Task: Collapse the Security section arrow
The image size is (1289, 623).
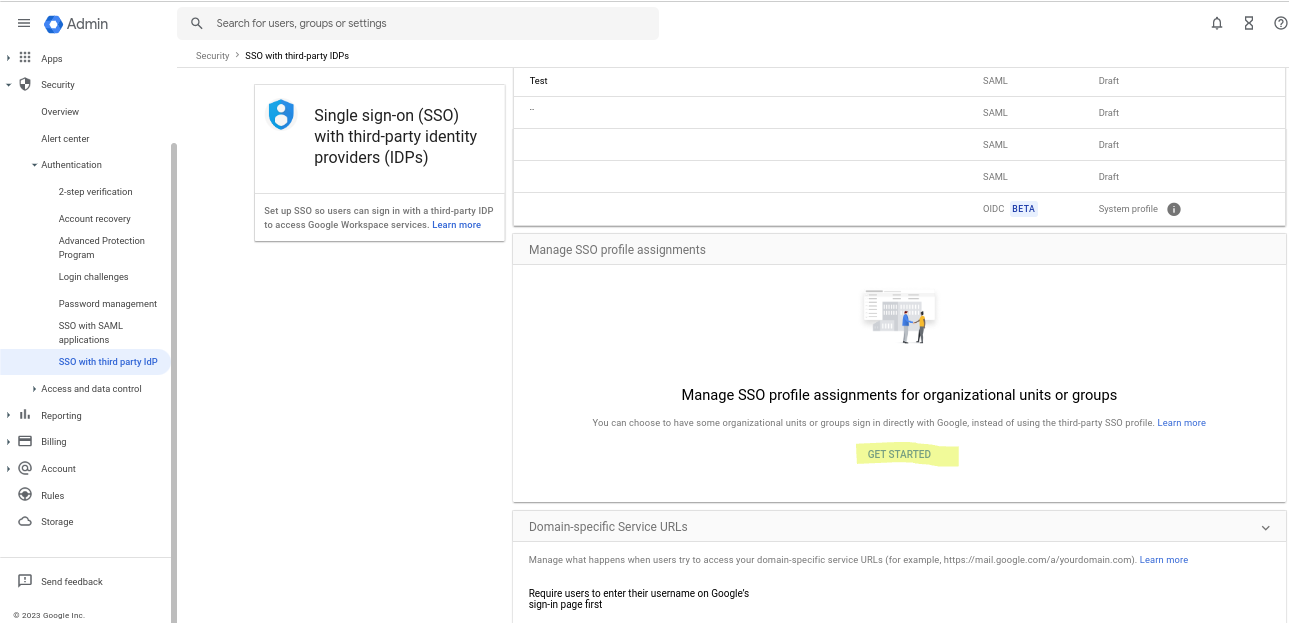Action: click(x=8, y=85)
